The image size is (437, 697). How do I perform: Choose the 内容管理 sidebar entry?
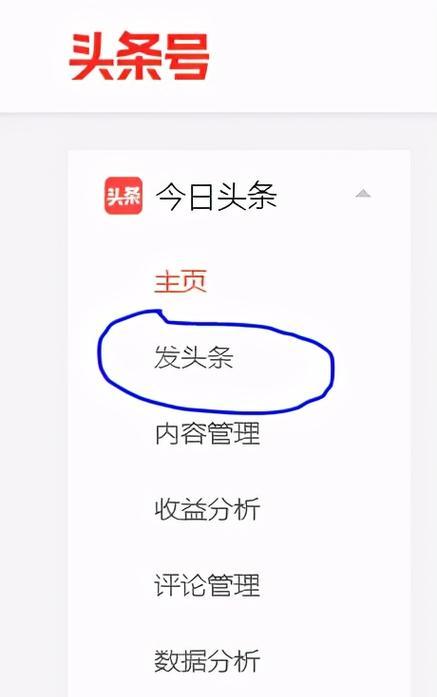207,433
